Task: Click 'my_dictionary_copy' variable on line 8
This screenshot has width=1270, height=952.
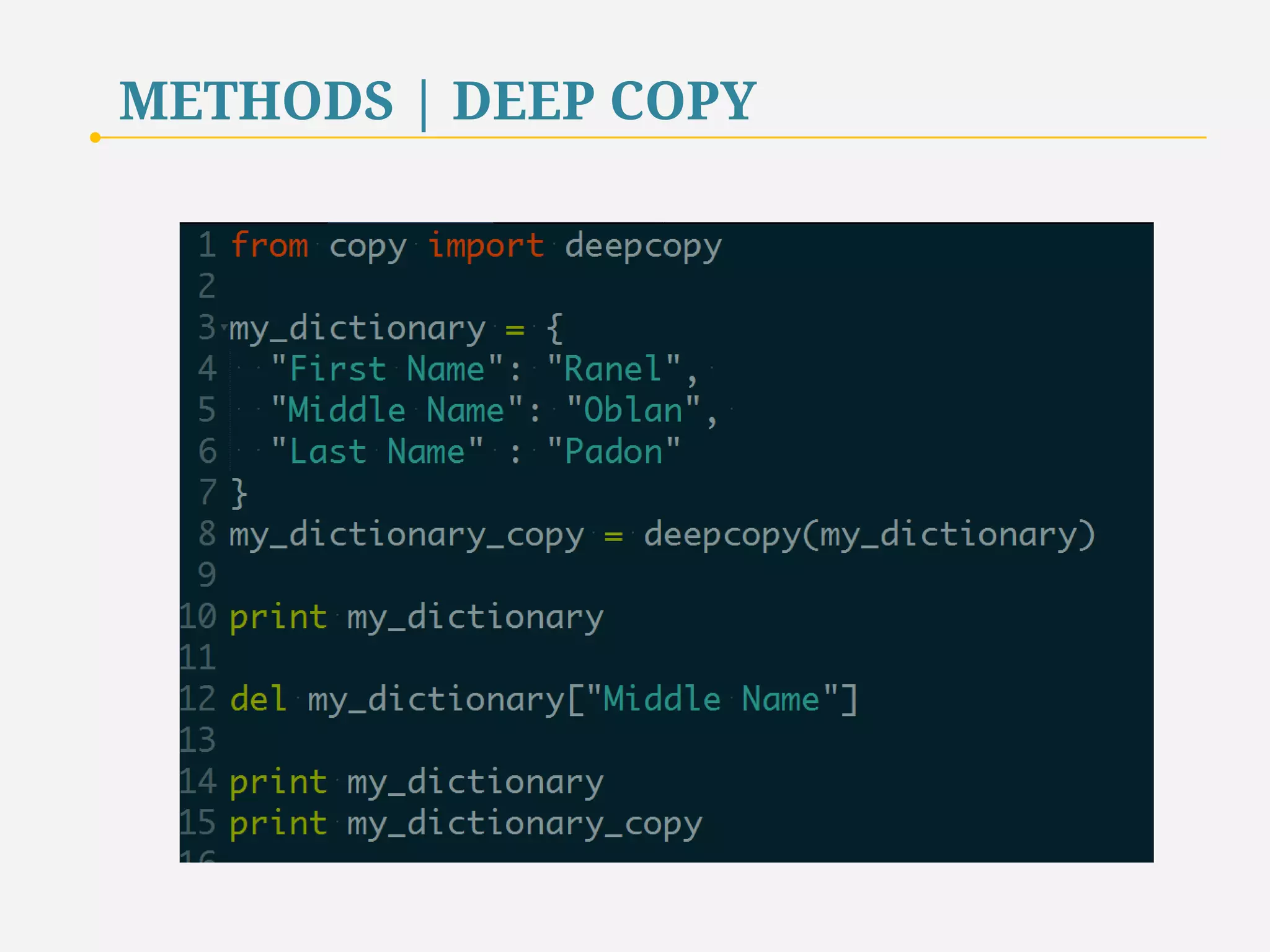Action: click(406, 535)
